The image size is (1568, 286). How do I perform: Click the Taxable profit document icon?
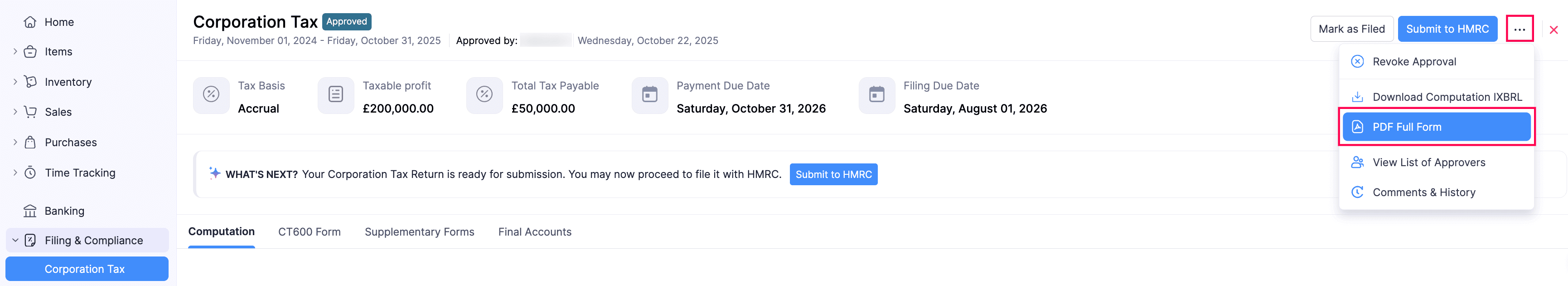pos(335,95)
